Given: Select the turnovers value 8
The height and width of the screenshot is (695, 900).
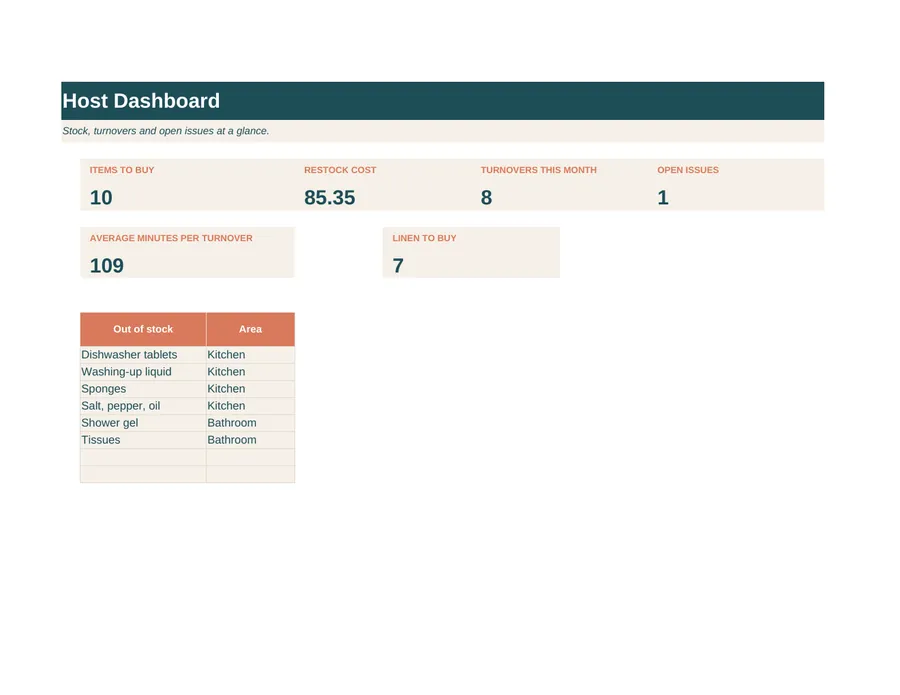Looking at the screenshot, I should coord(486,197).
